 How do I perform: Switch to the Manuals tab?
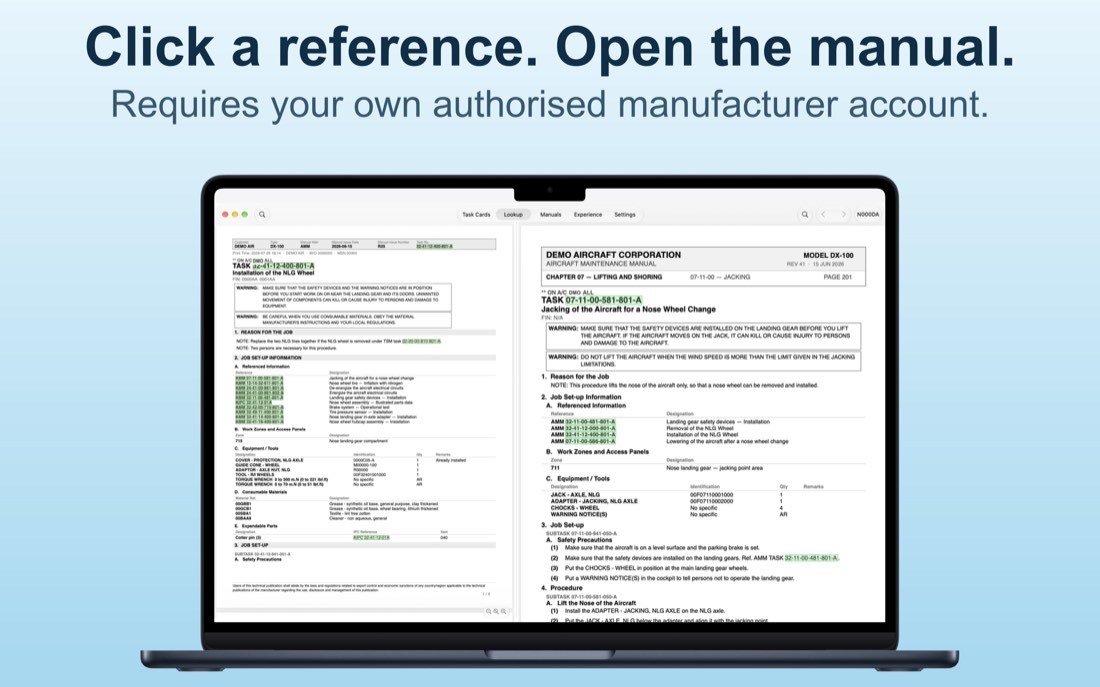coord(551,215)
